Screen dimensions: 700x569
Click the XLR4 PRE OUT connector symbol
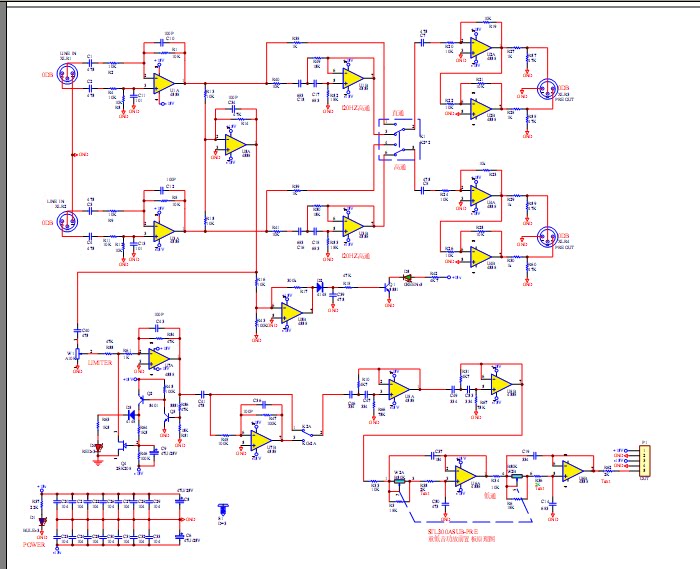click(x=547, y=237)
